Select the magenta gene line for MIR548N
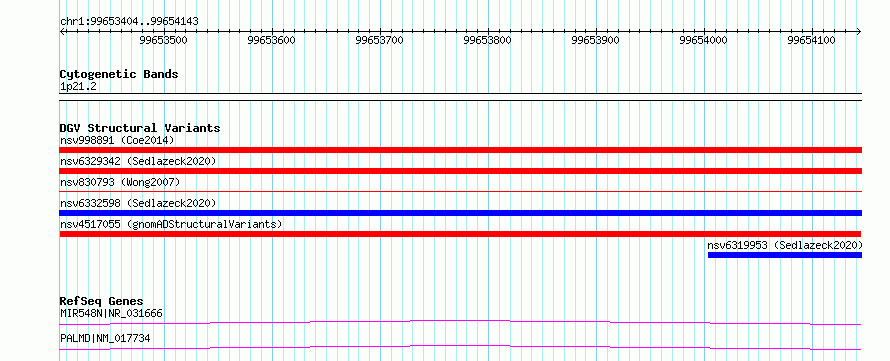 coord(460,322)
